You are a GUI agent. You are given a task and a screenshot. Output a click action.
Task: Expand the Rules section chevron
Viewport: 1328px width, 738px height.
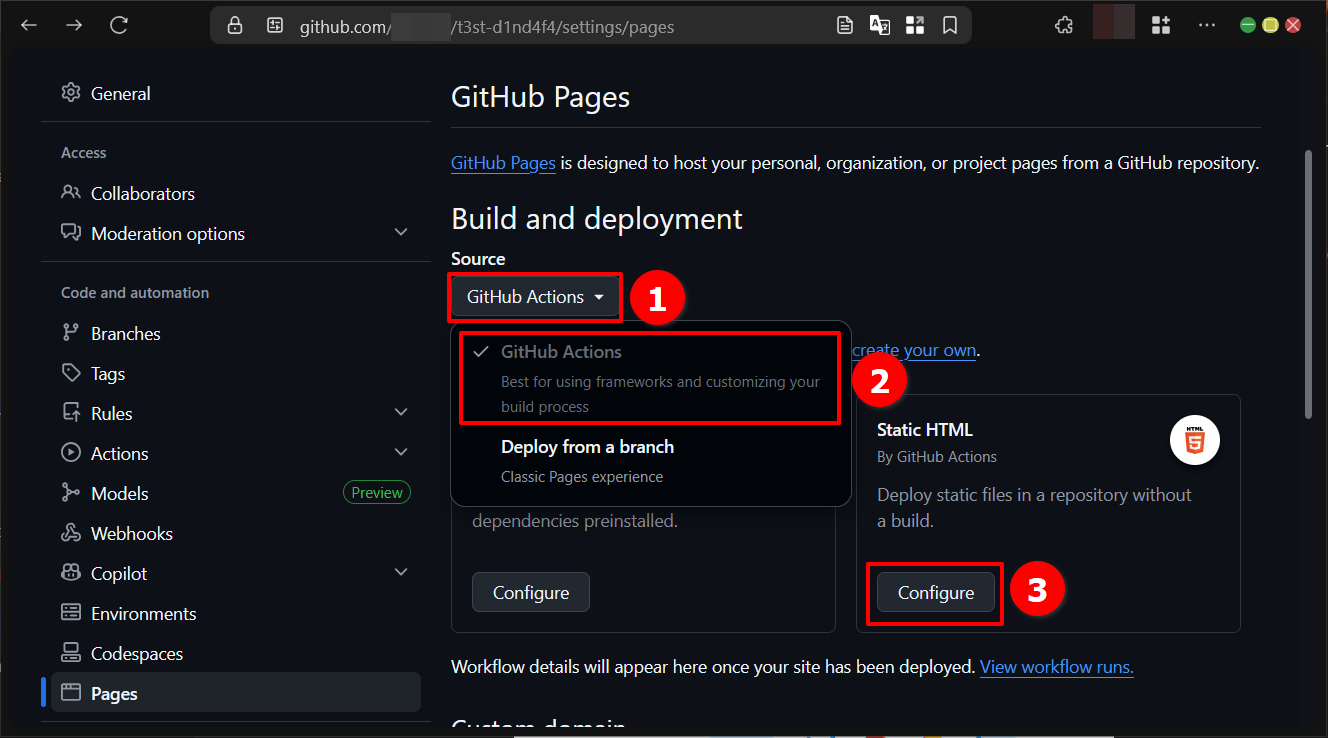point(401,411)
